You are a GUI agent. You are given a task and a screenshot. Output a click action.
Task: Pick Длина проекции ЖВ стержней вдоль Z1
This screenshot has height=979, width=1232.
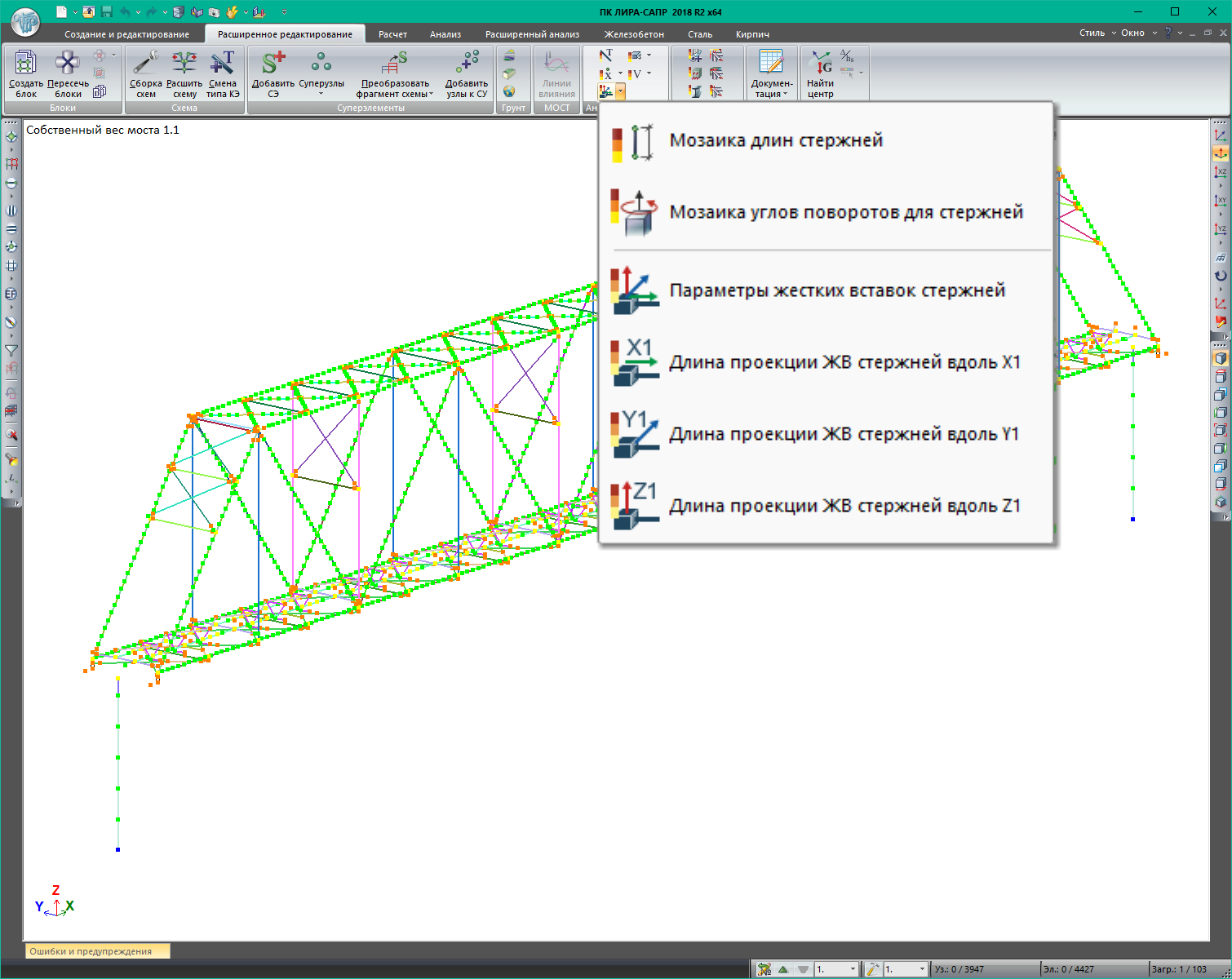pyautogui.click(x=844, y=506)
